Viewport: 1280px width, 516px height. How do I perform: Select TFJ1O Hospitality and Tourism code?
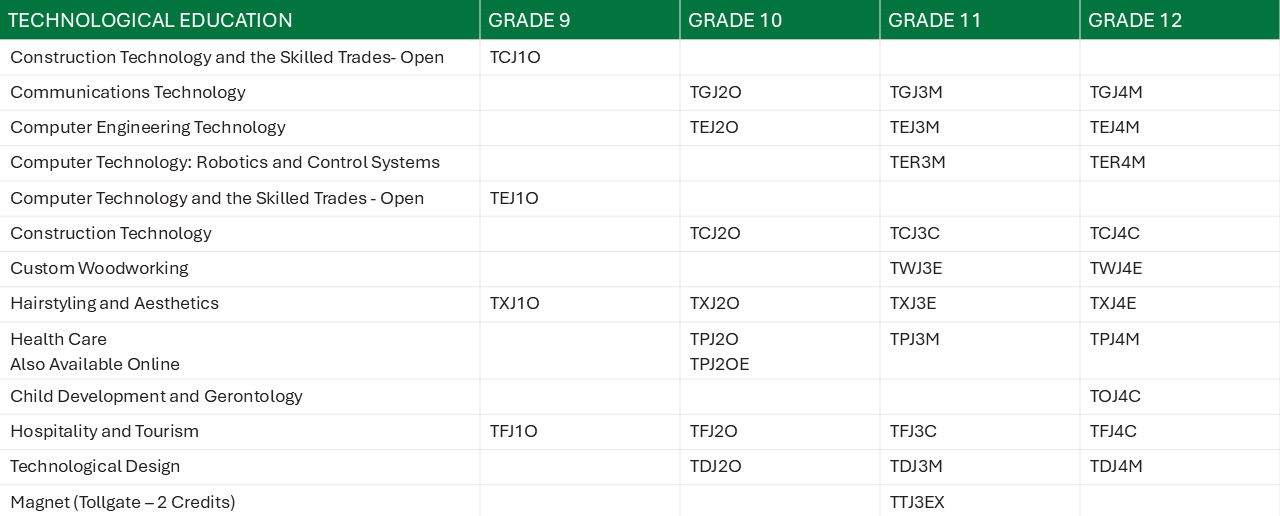tap(514, 431)
